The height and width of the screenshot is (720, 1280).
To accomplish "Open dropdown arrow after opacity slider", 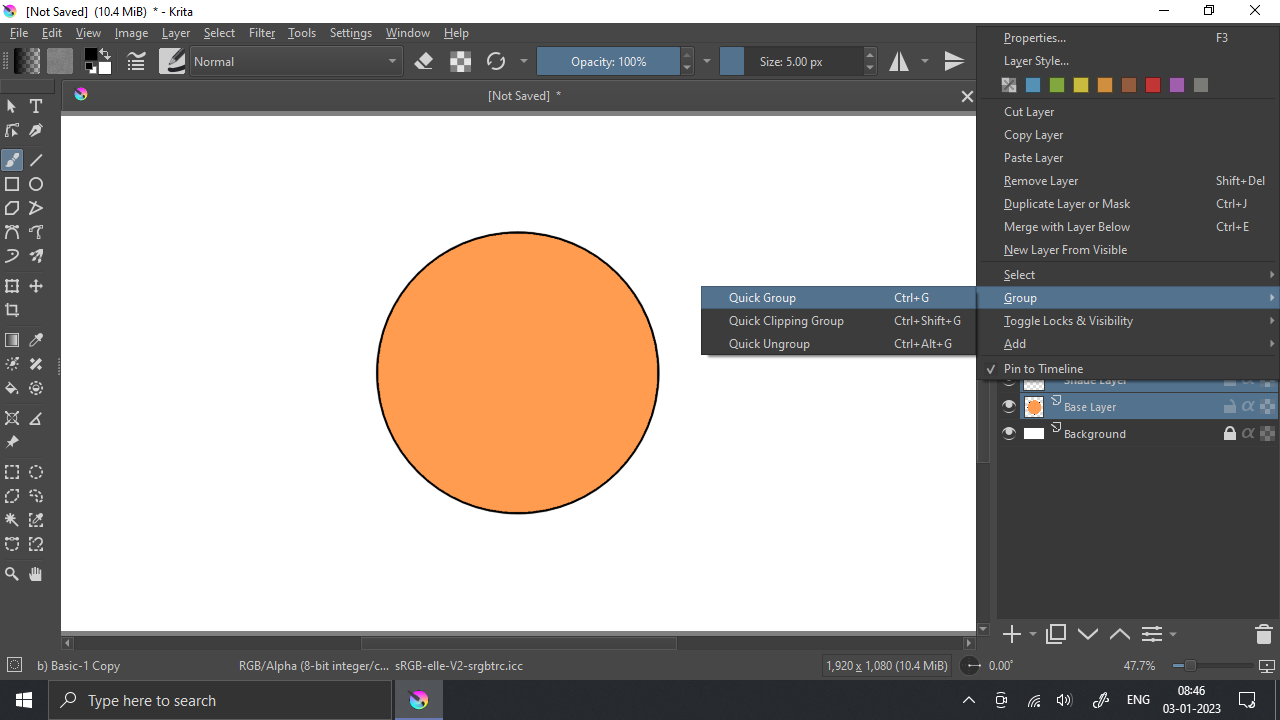I will pos(707,61).
